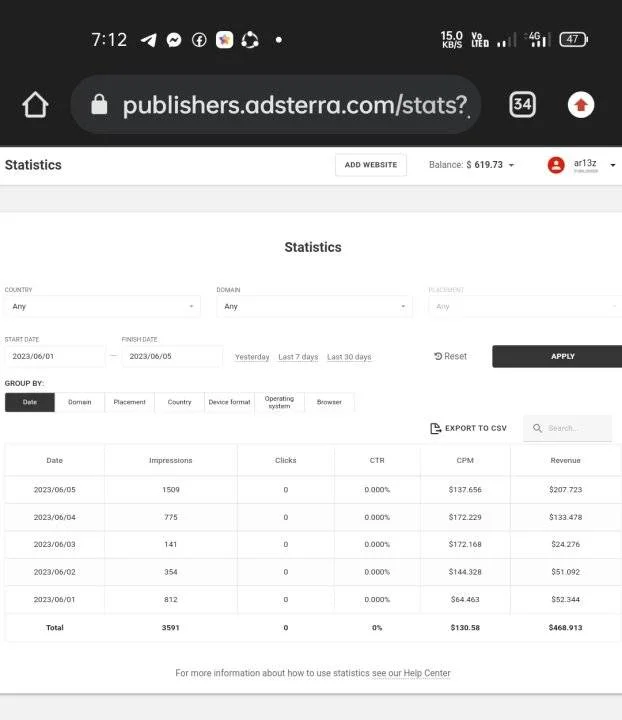Screen dimensions: 622x720
Task: Select the 2023/06/02 date cell
Action: [x=55, y=572]
